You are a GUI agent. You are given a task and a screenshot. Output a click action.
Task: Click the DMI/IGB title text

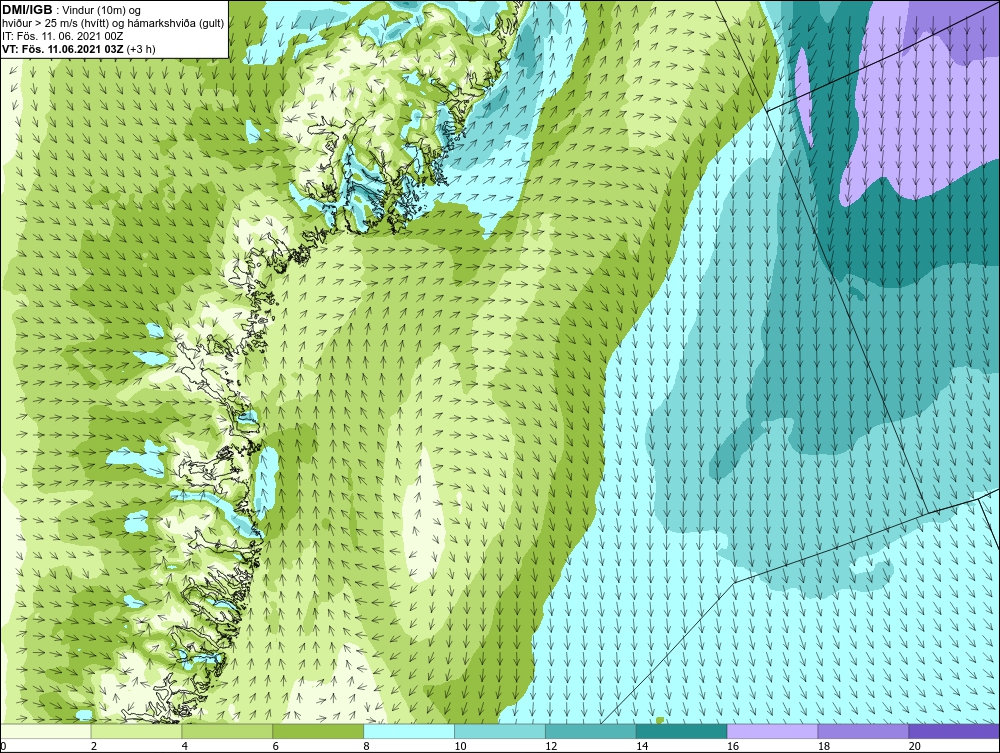coord(27,10)
